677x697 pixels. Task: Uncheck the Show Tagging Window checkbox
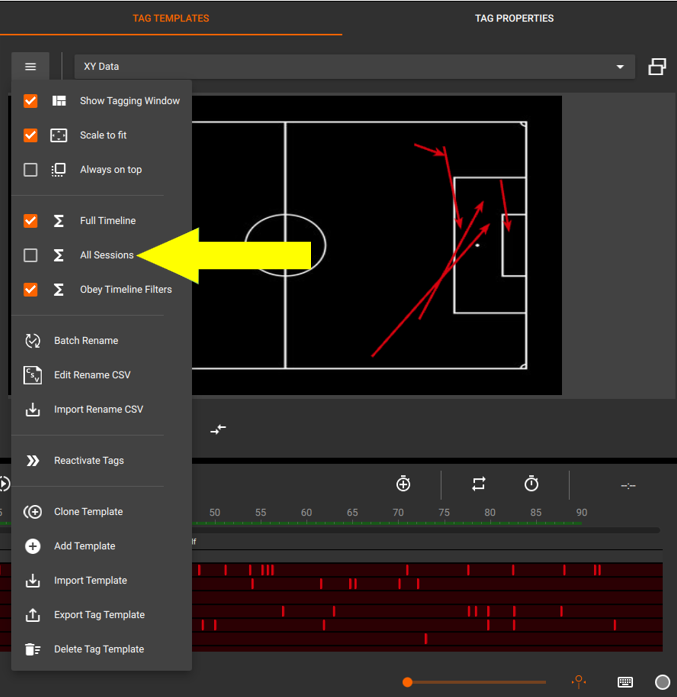pos(30,101)
